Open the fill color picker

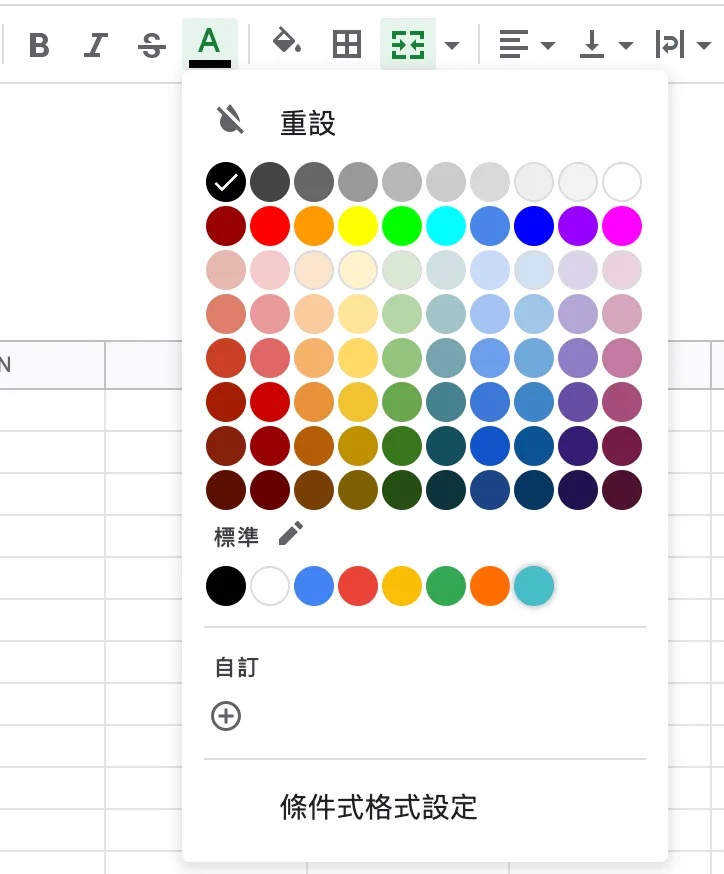(x=287, y=45)
